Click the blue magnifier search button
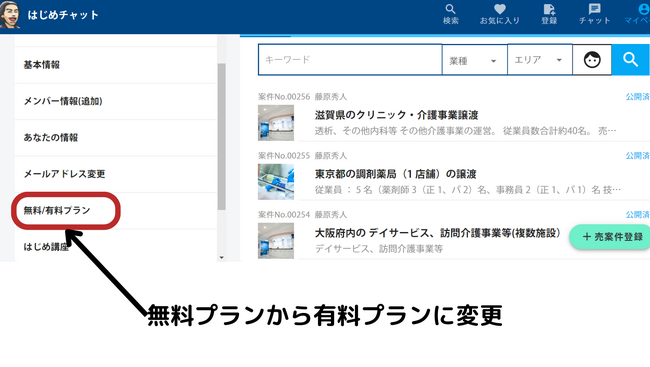 click(x=631, y=60)
